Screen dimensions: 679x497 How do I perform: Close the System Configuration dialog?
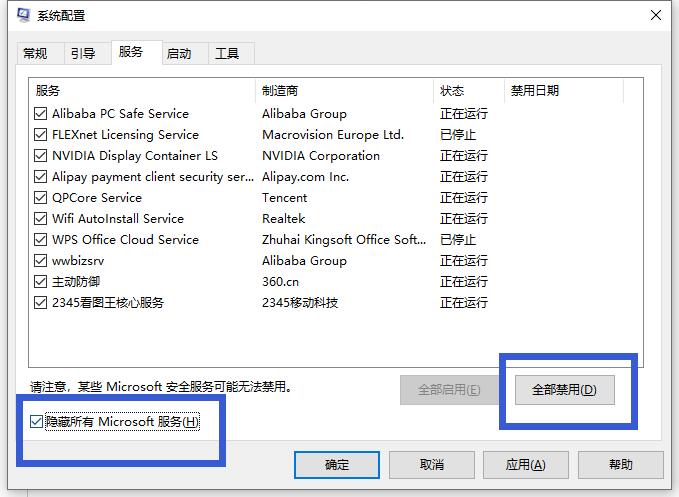655,15
